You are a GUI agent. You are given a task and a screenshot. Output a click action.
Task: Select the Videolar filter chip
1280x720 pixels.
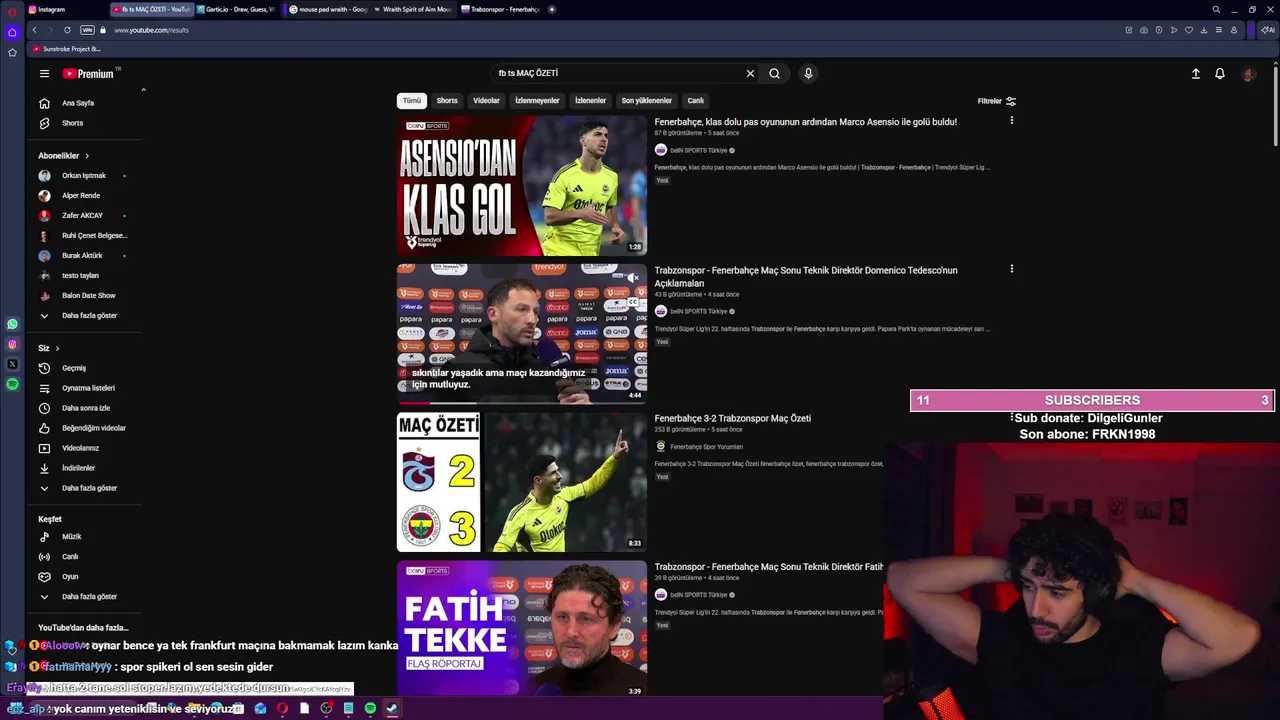point(486,100)
